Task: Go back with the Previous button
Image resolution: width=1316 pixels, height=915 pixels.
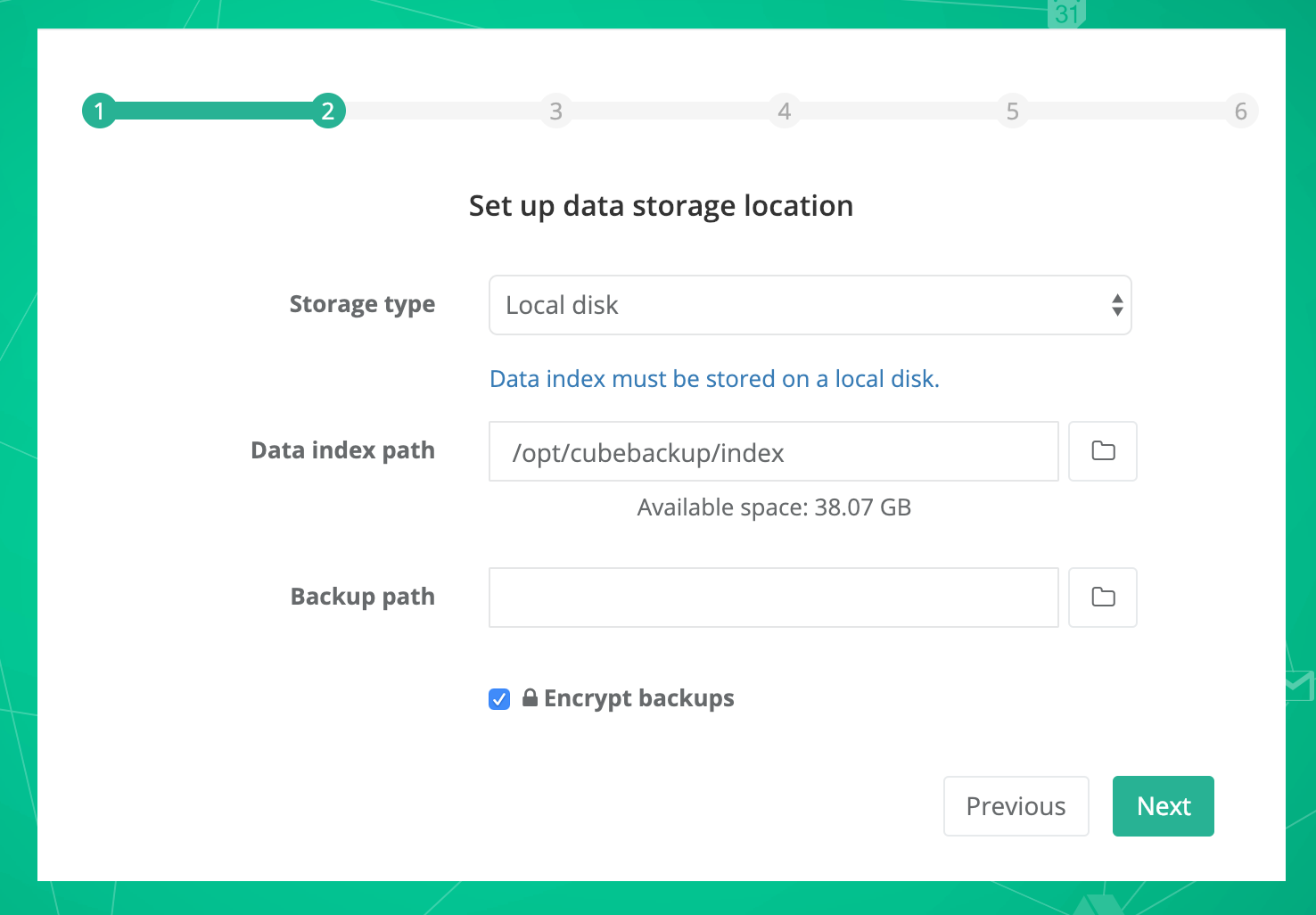Action: pyautogui.click(x=1016, y=806)
